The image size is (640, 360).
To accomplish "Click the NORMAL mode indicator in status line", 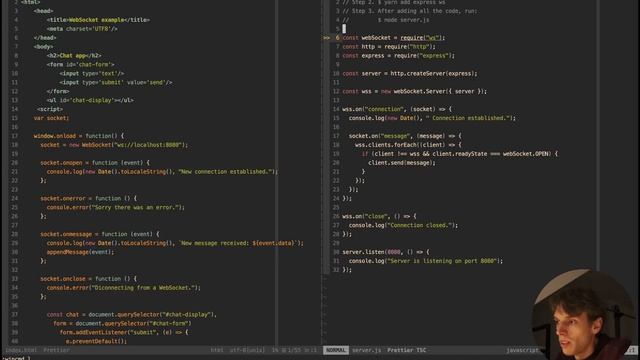I will pyautogui.click(x=336, y=350).
